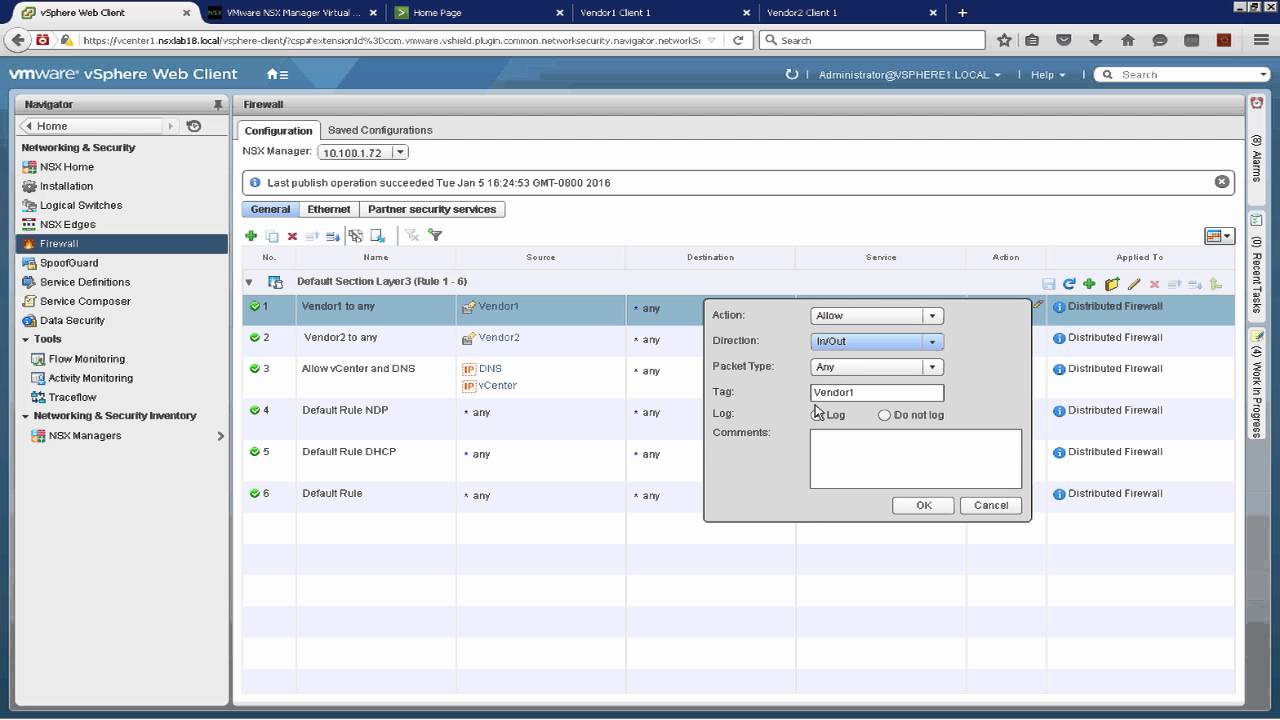Open Logical Switches in navigator
The width and height of the screenshot is (1280, 720).
click(80, 205)
